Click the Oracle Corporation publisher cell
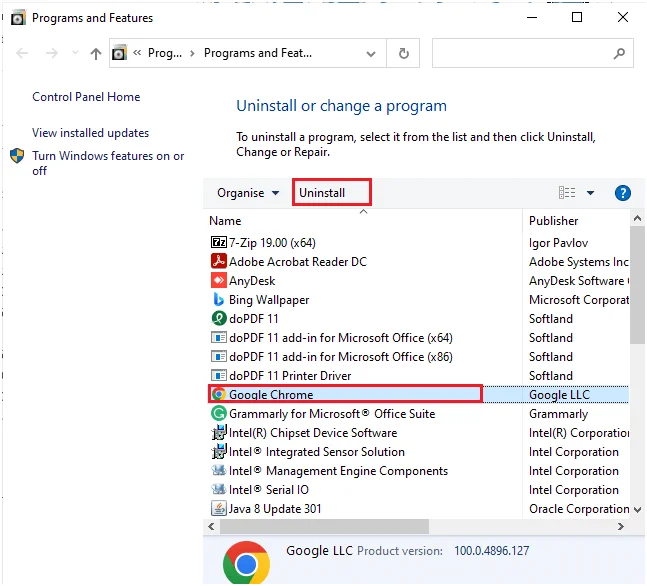 click(579, 508)
